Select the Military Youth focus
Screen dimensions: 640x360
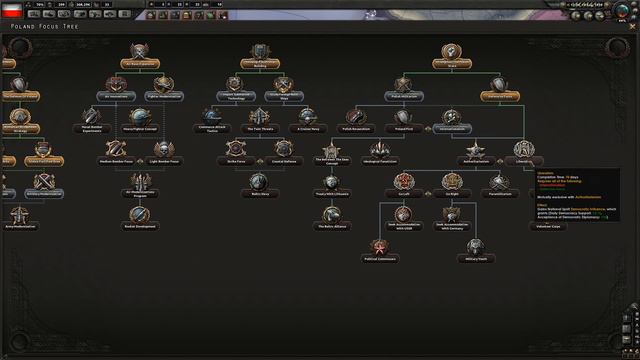(x=476, y=251)
